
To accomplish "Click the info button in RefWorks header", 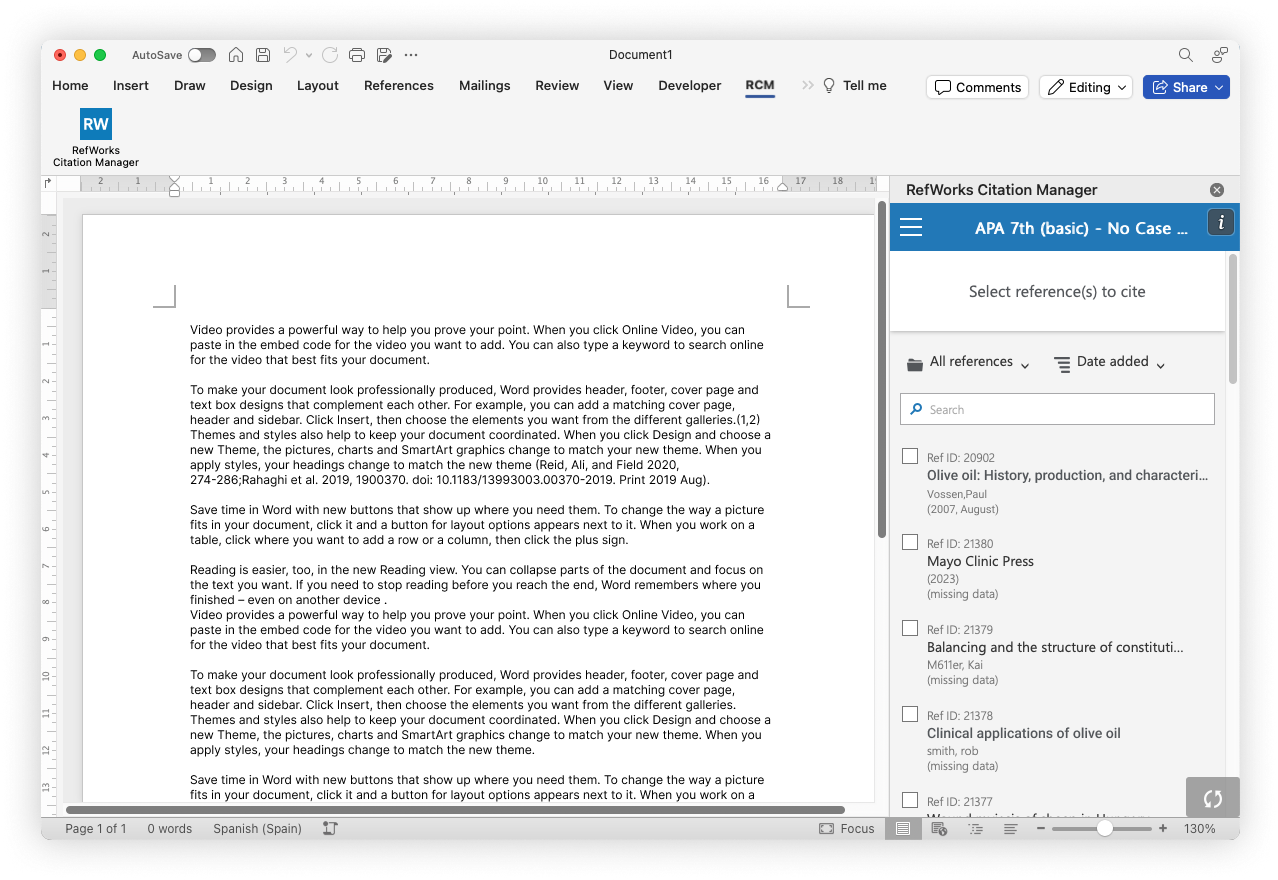I will tap(1221, 222).
